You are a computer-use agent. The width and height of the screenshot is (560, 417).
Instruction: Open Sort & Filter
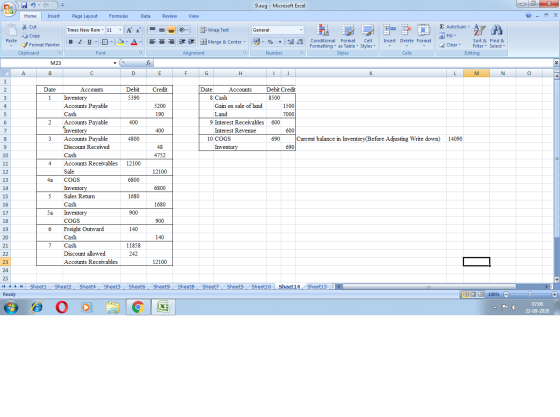[x=479, y=36]
